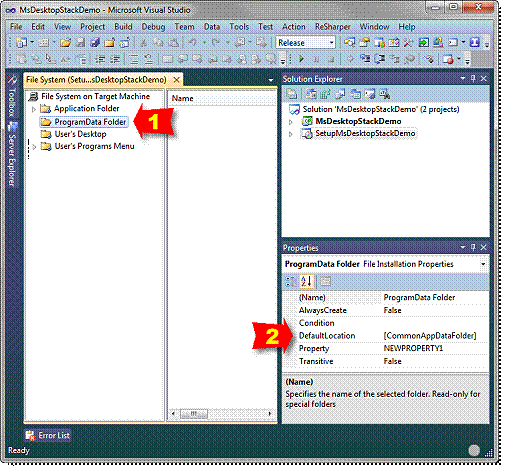Click the Redo toolbar icon
Image resolution: width=509 pixels, height=473 pixels.
pos(216,43)
